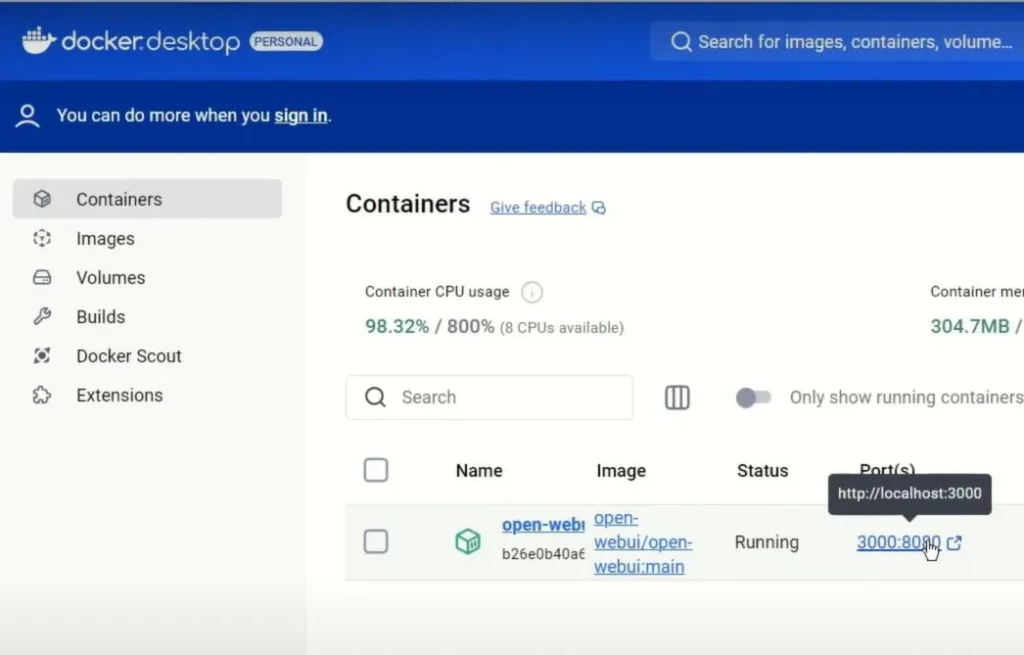Click the search magnifier icon in the header

[681, 42]
